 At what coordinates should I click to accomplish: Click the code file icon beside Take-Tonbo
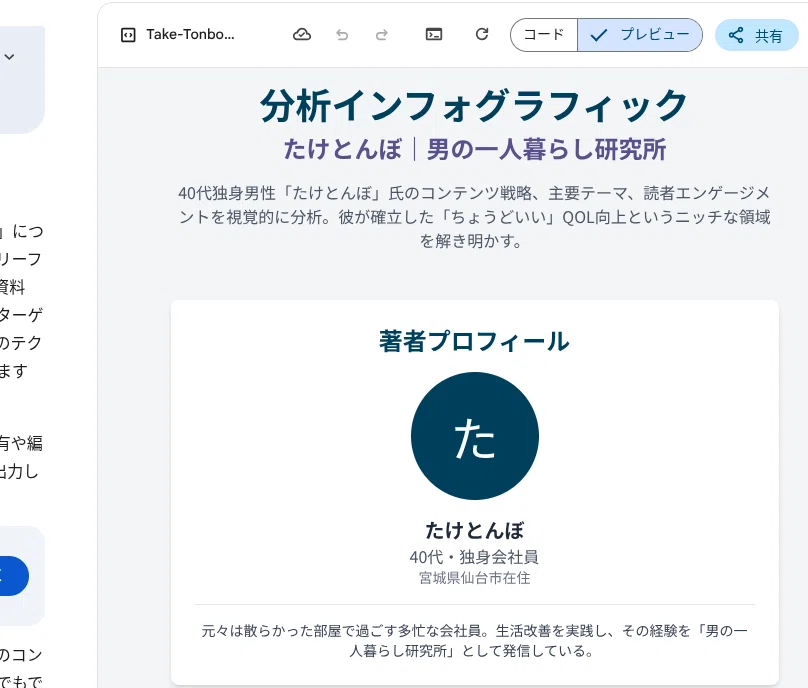click(x=128, y=35)
